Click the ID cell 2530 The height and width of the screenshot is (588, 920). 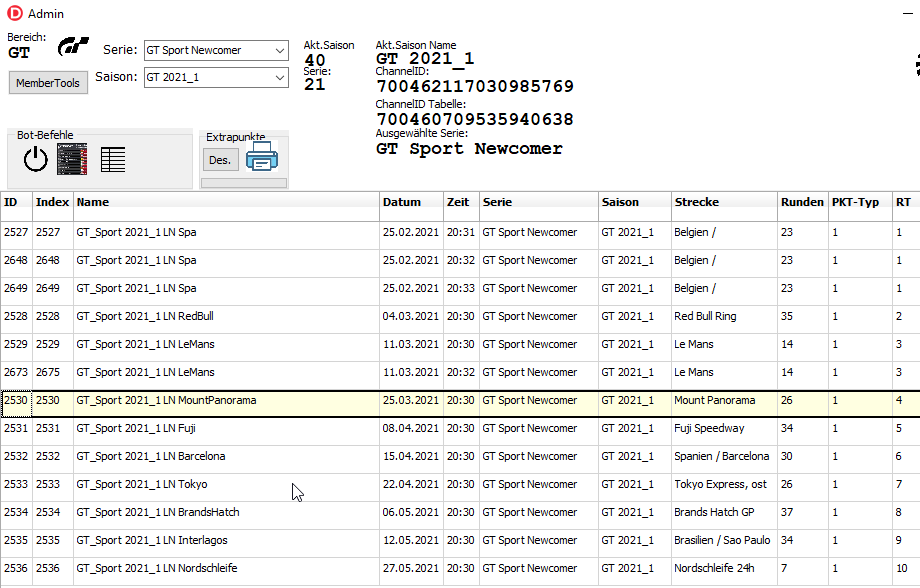click(x=16, y=400)
